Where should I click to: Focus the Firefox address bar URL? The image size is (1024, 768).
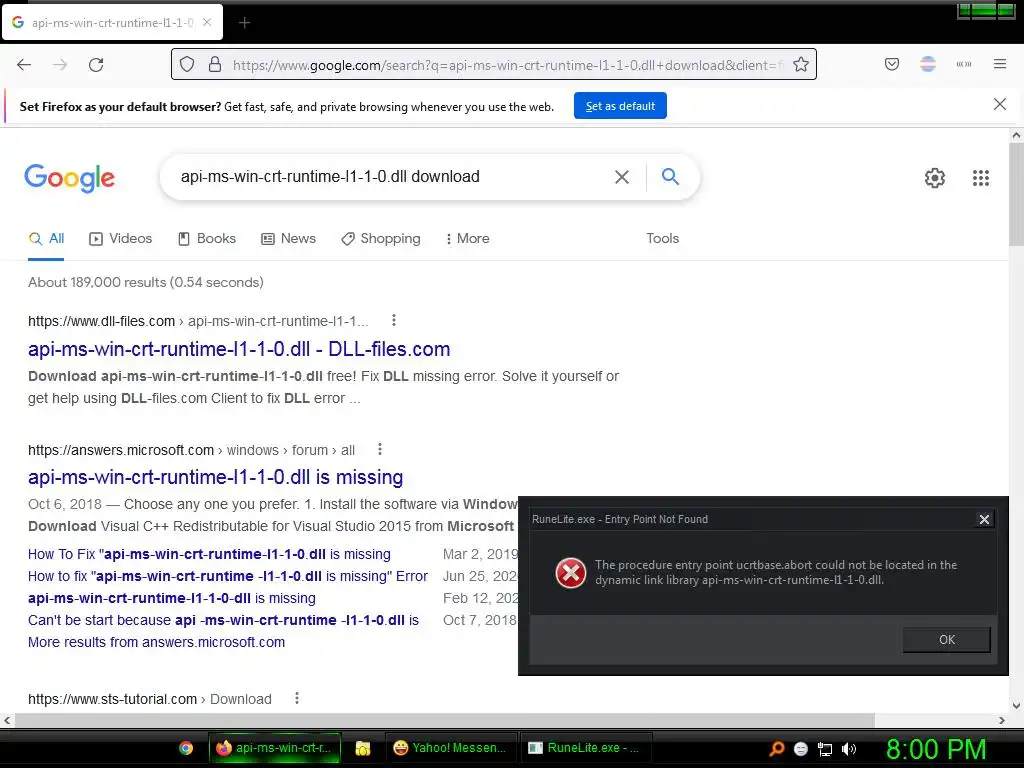(x=506, y=65)
